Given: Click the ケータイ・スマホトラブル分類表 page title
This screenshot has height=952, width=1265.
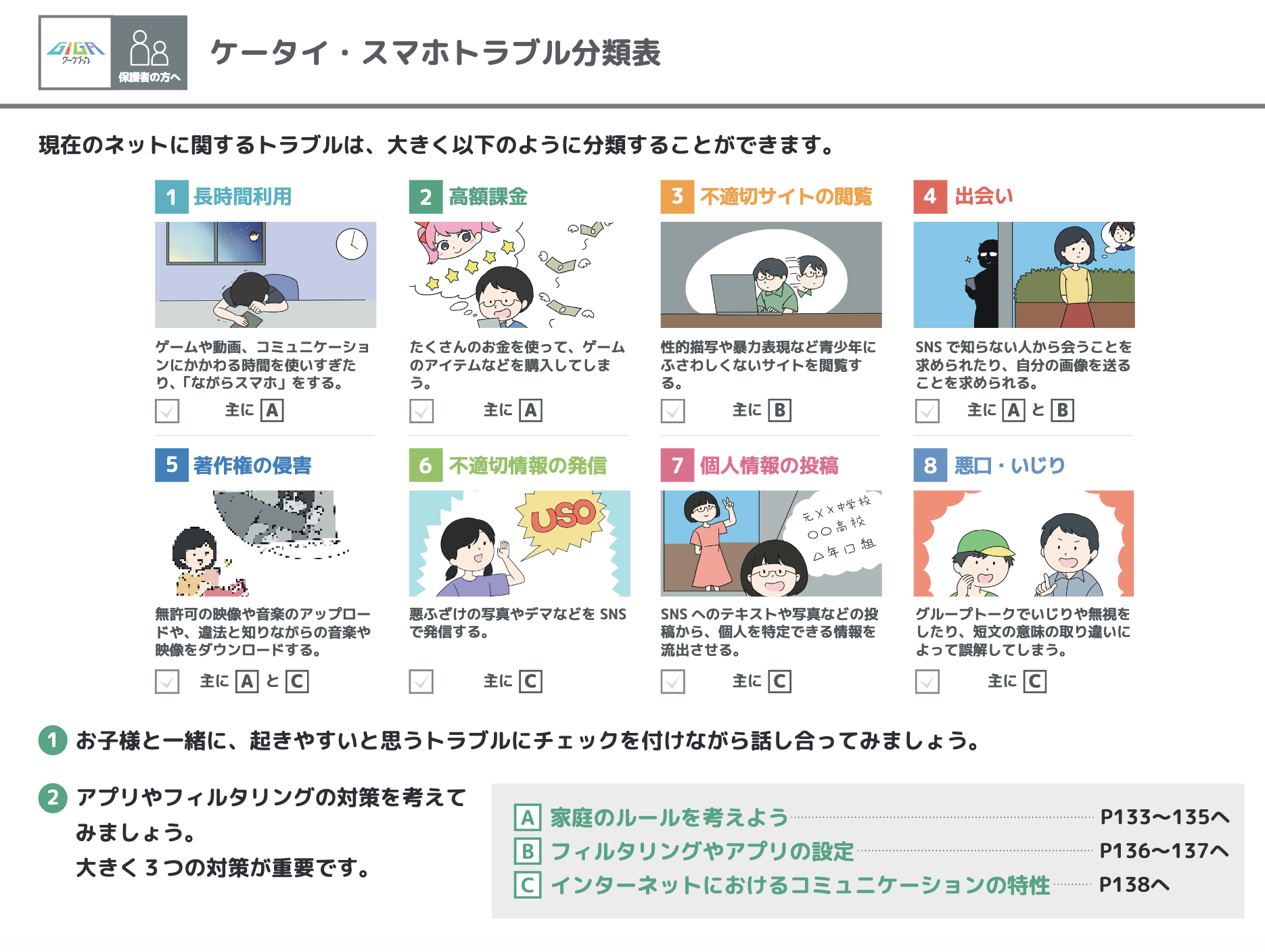Looking at the screenshot, I should tap(436, 53).
